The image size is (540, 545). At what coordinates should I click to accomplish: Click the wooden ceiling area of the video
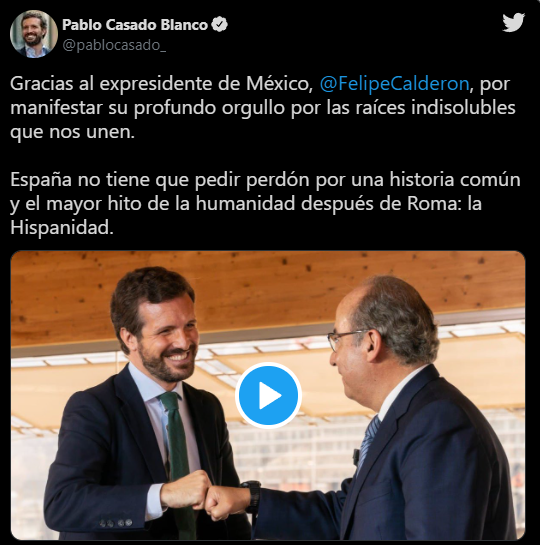click(x=268, y=285)
